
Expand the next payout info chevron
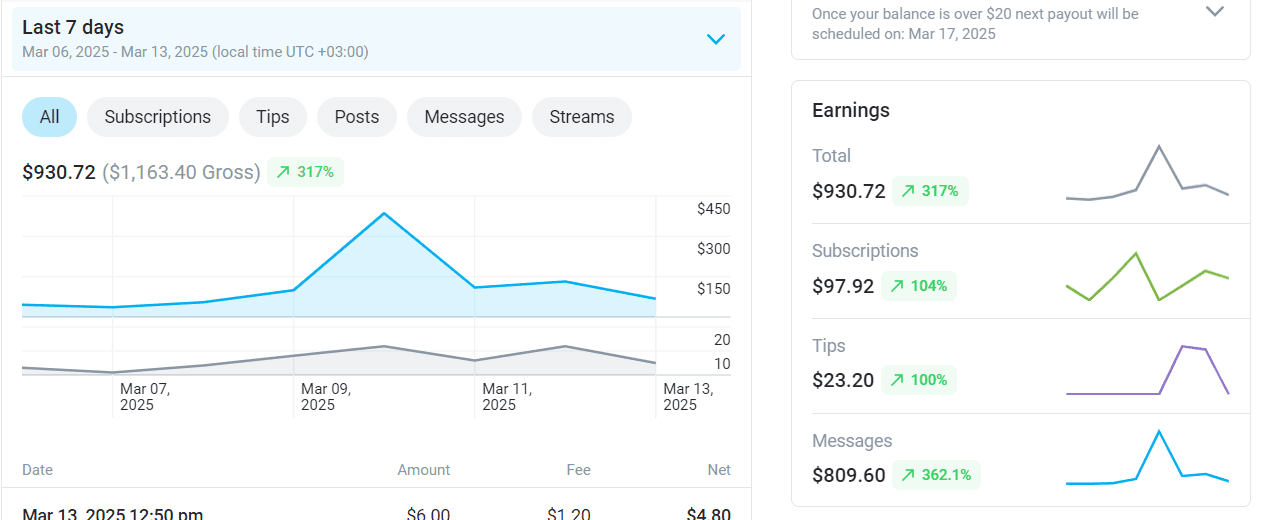pyautogui.click(x=1215, y=12)
